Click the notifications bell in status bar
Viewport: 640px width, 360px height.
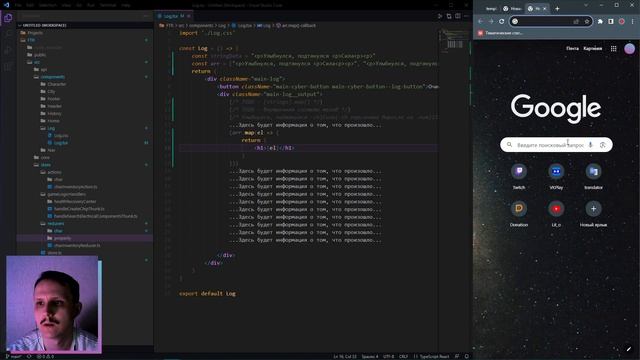tap(467, 356)
